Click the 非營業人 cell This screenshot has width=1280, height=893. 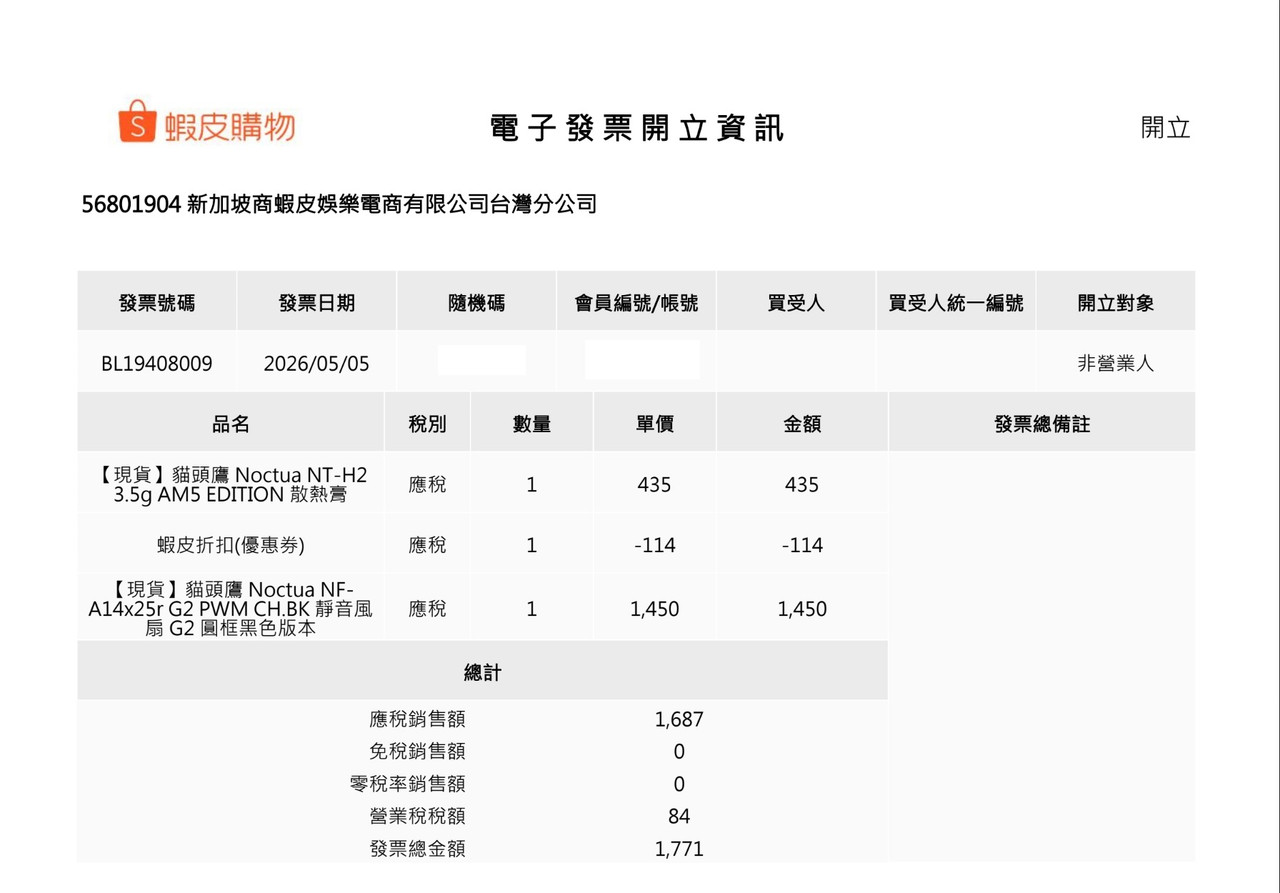tap(1116, 364)
